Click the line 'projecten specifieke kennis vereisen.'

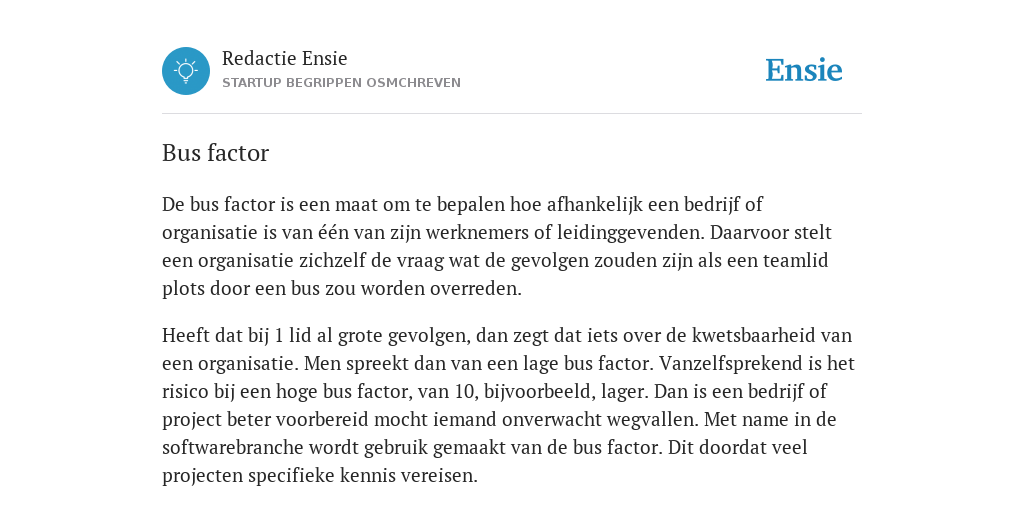click(320, 475)
